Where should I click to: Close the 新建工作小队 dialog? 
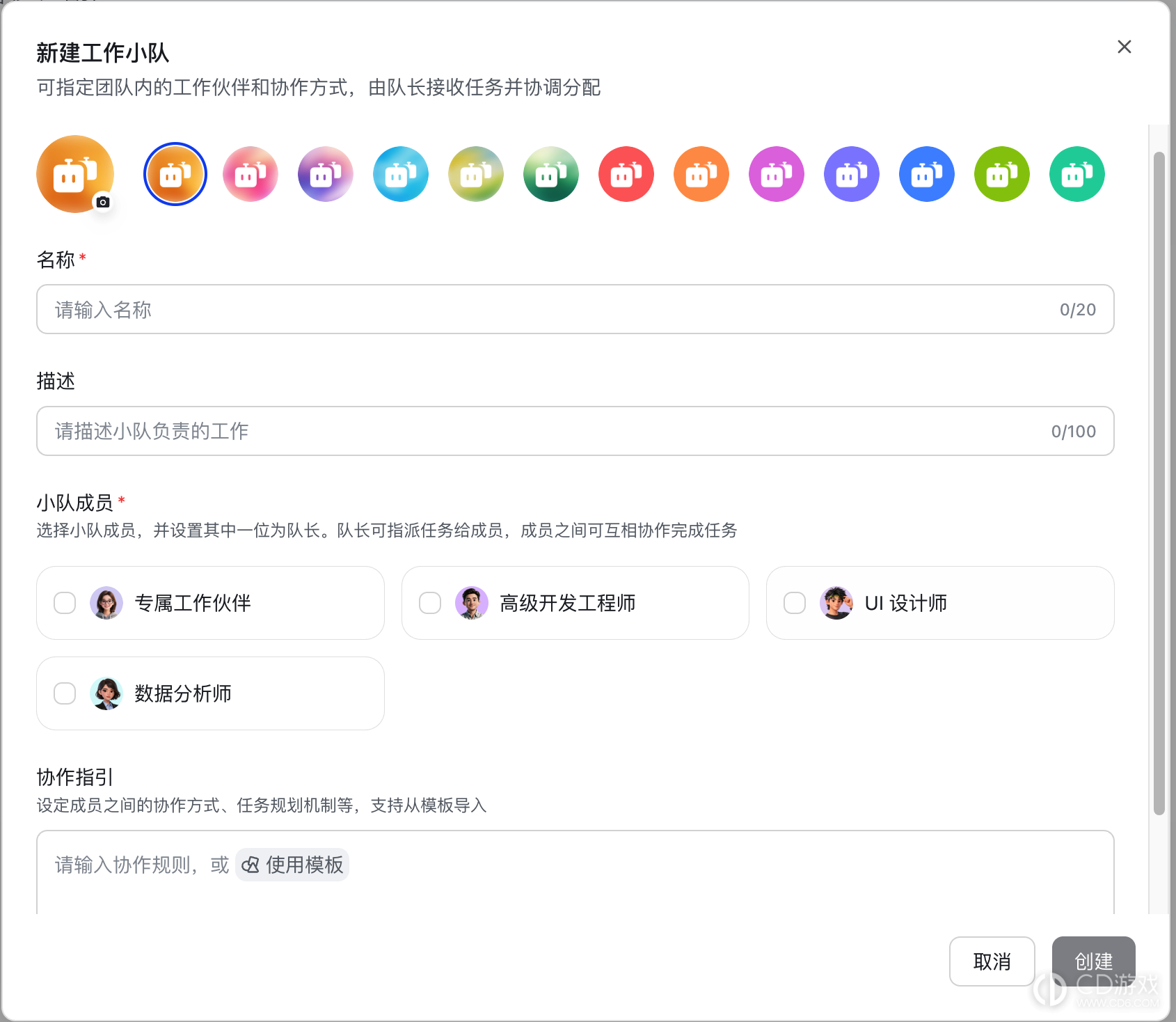point(1125,47)
